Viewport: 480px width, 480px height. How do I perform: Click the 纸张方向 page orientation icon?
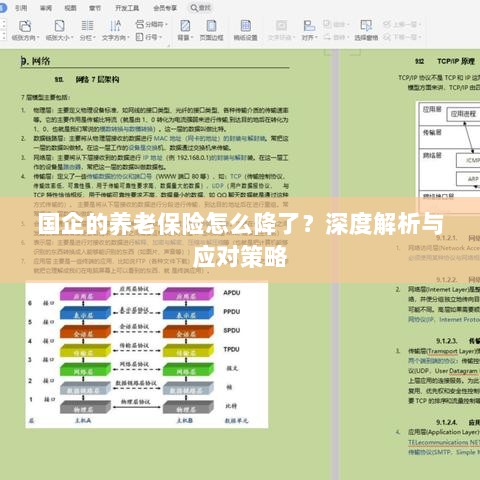[25, 26]
